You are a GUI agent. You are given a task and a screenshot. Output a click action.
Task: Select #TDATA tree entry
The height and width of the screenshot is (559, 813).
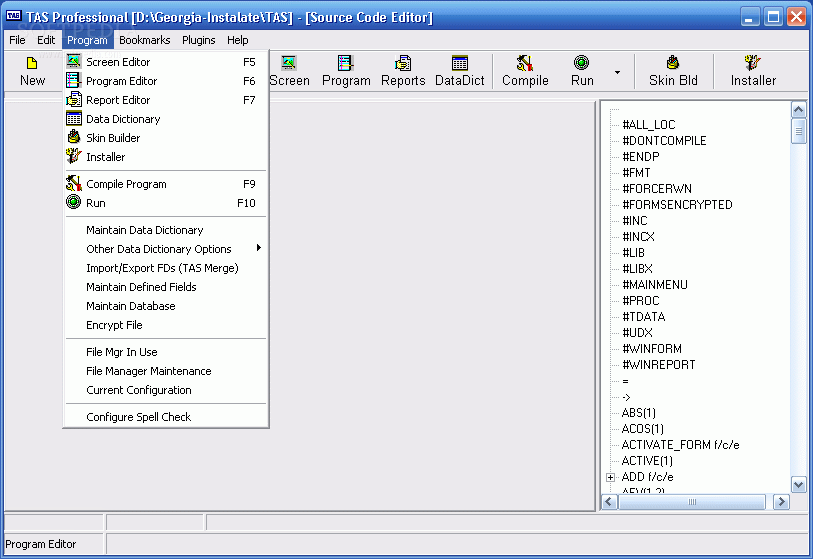coord(643,317)
